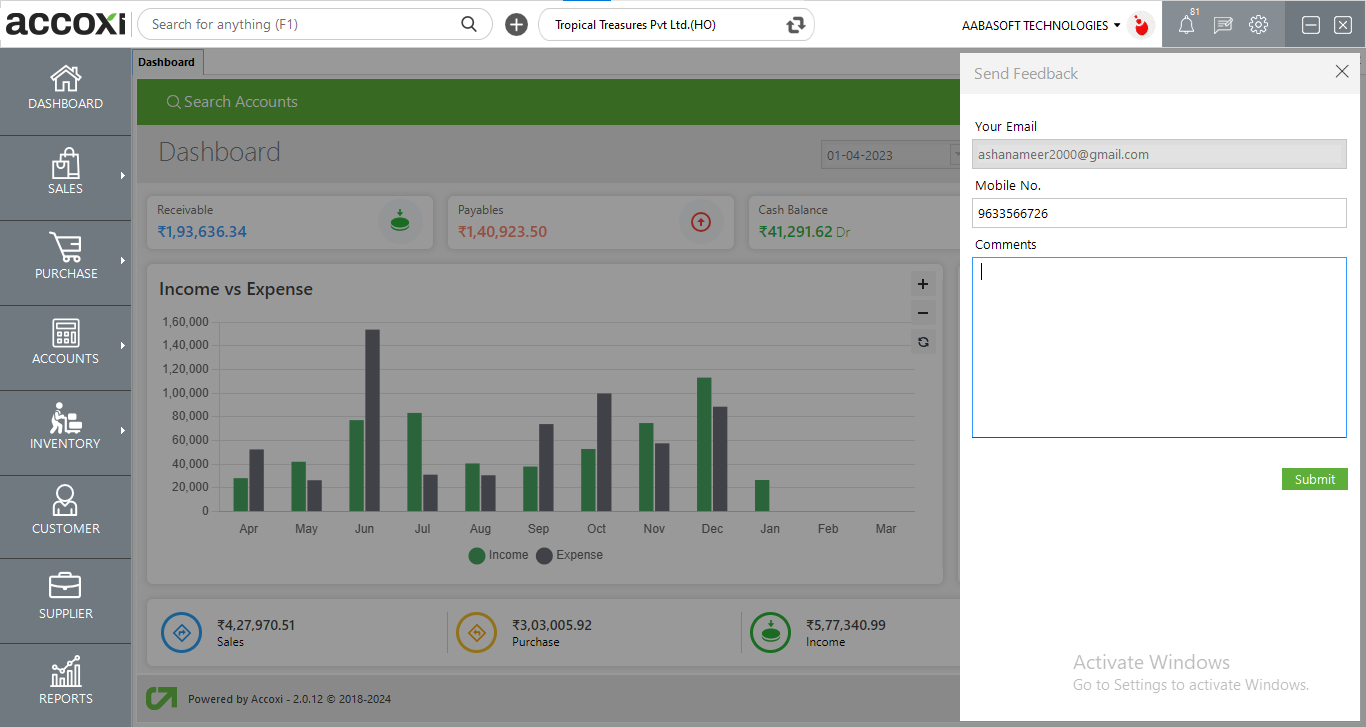
Task: Open the feedback message icon
Action: 1222,26
